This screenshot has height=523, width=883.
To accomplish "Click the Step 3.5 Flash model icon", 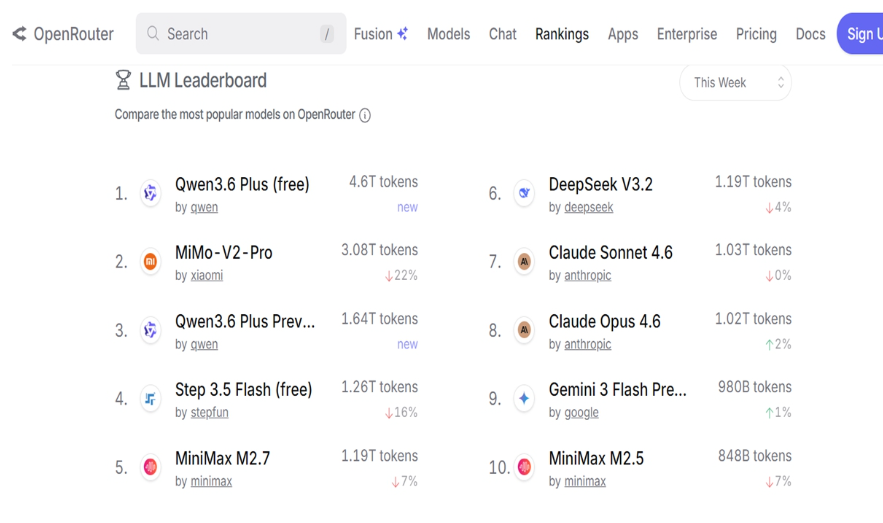I will 150,399.
